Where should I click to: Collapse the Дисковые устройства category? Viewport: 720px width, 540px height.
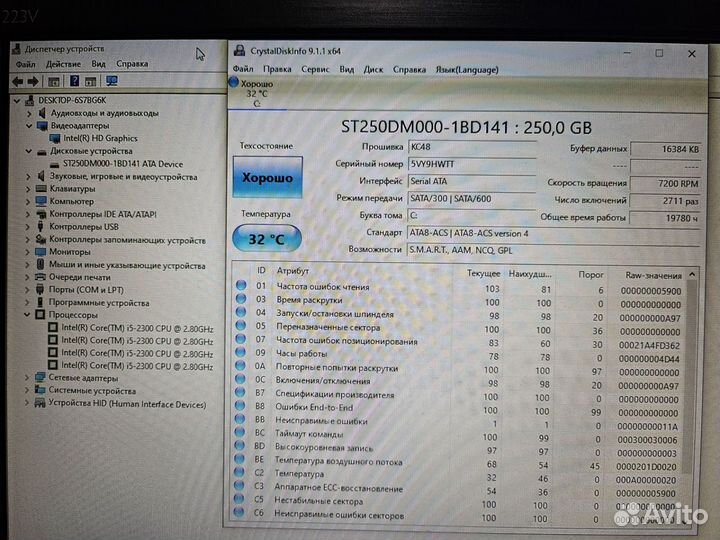coord(28,151)
